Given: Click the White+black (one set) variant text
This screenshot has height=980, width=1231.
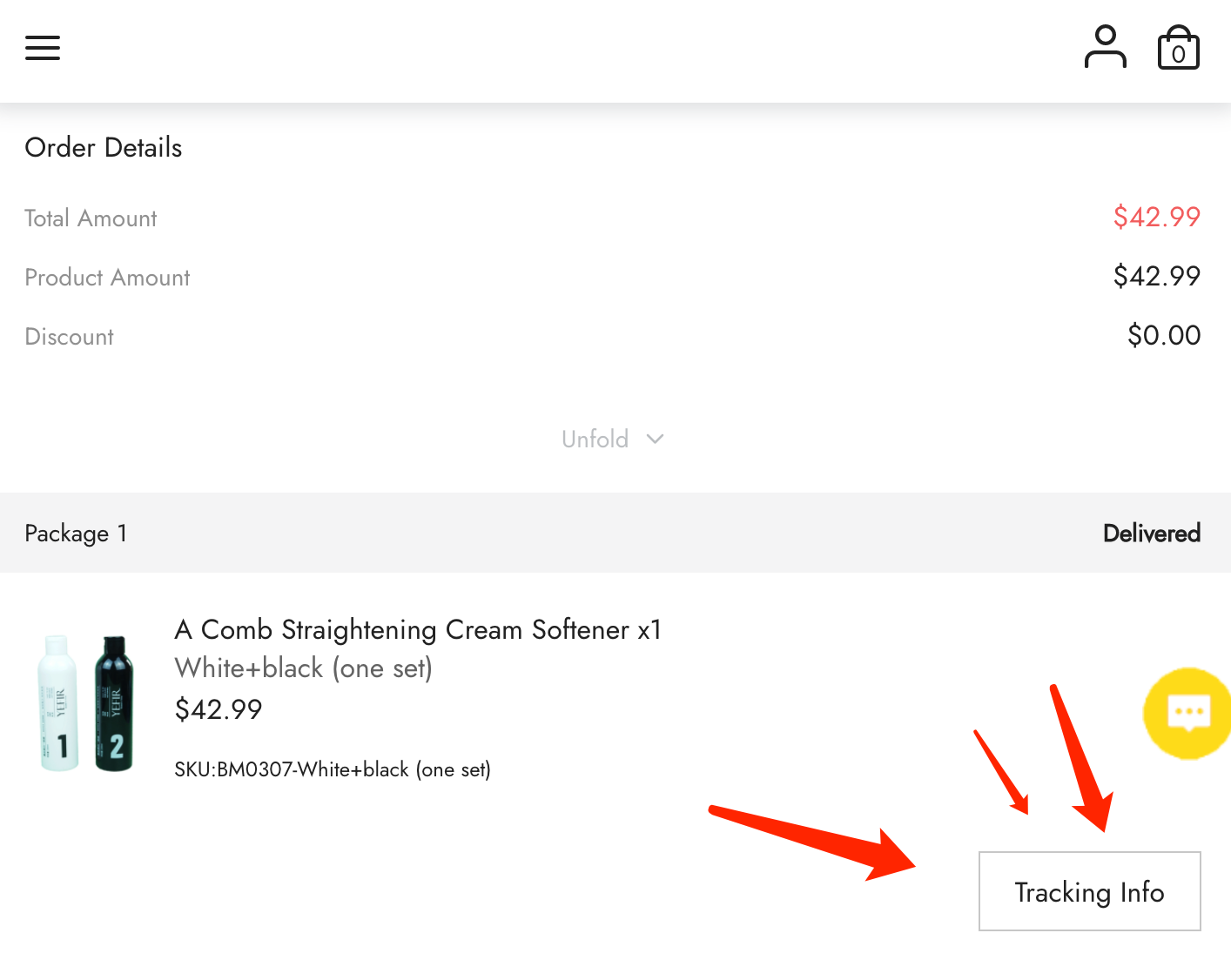Looking at the screenshot, I should coord(304,668).
